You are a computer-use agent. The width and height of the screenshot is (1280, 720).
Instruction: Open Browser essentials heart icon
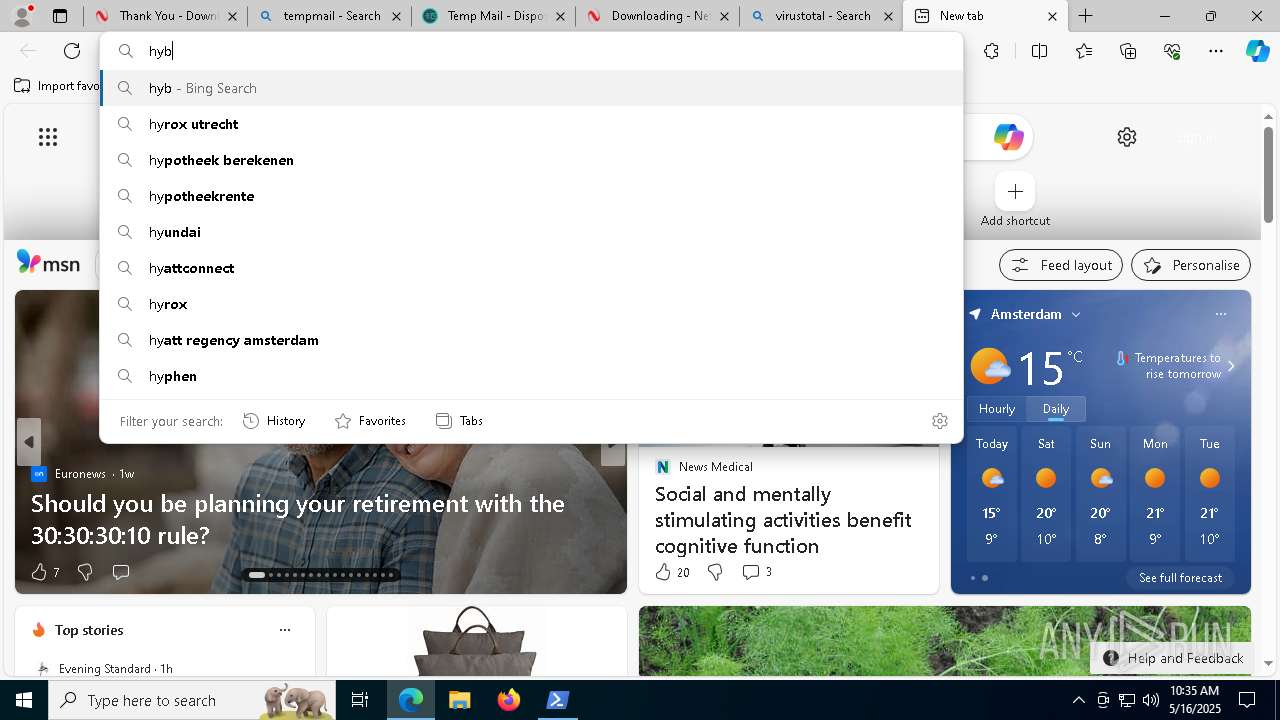(x=1172, y=51)
